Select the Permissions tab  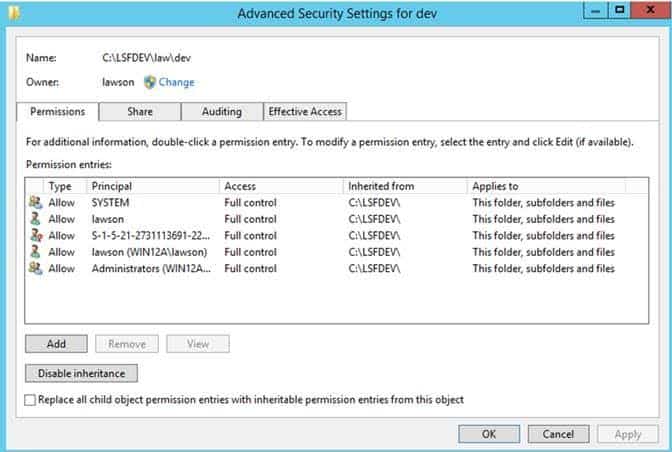(x=57, y=112)
